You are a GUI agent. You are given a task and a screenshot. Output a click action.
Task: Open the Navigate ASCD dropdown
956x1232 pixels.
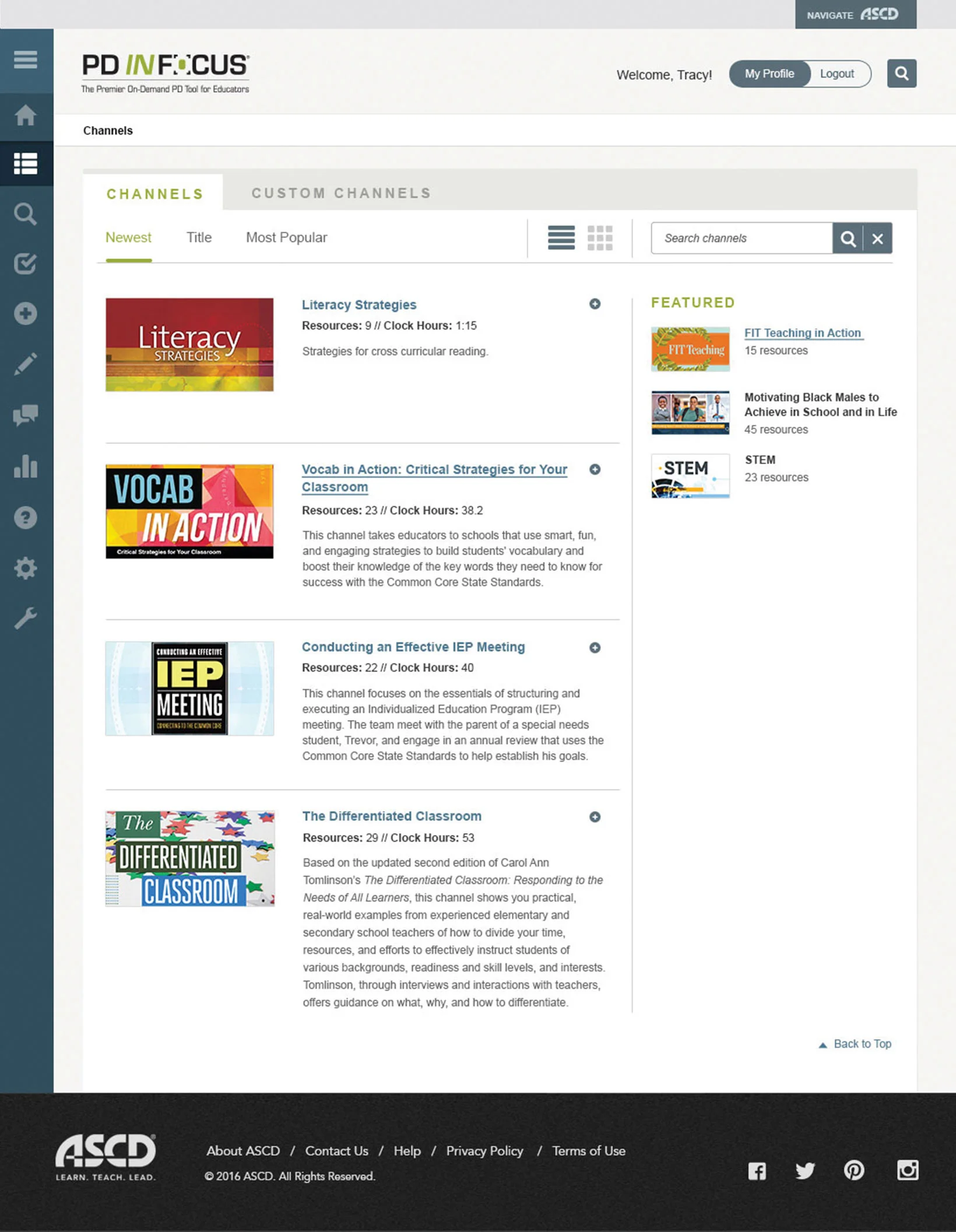[856, 15]
